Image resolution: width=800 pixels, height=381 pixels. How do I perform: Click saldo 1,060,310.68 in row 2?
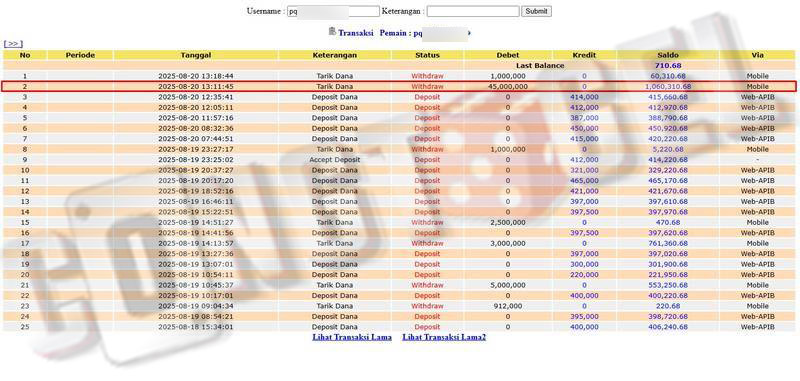pyautogui.click(x=668, y=87)
